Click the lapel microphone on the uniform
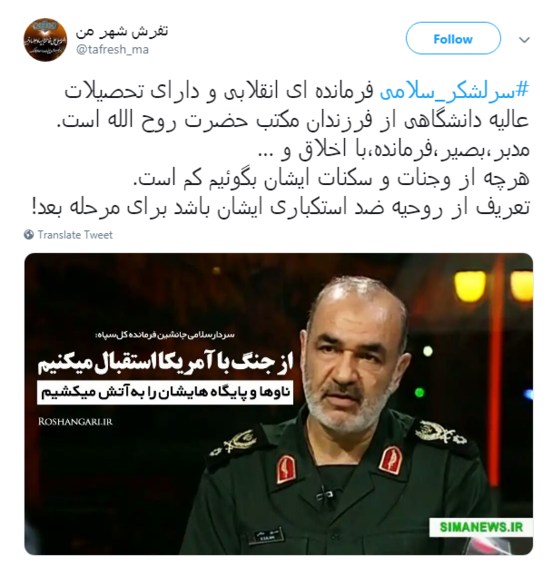Image resolution: width=552 pixels, height=566 pixels. [x=325, y=495]
